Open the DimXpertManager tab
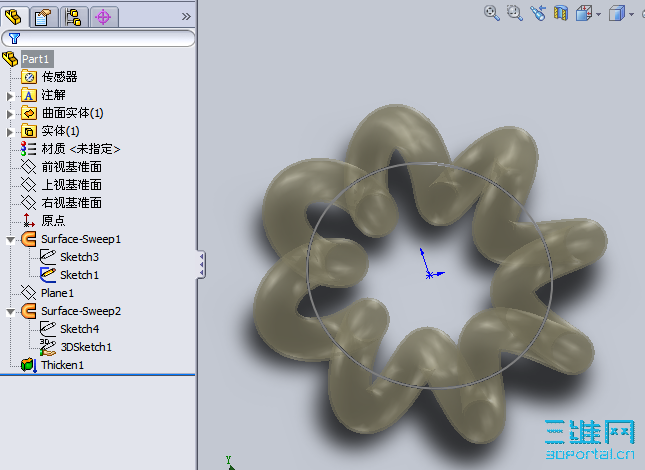Viewport: 645px width, 470px height. click(x=103, y=17)
